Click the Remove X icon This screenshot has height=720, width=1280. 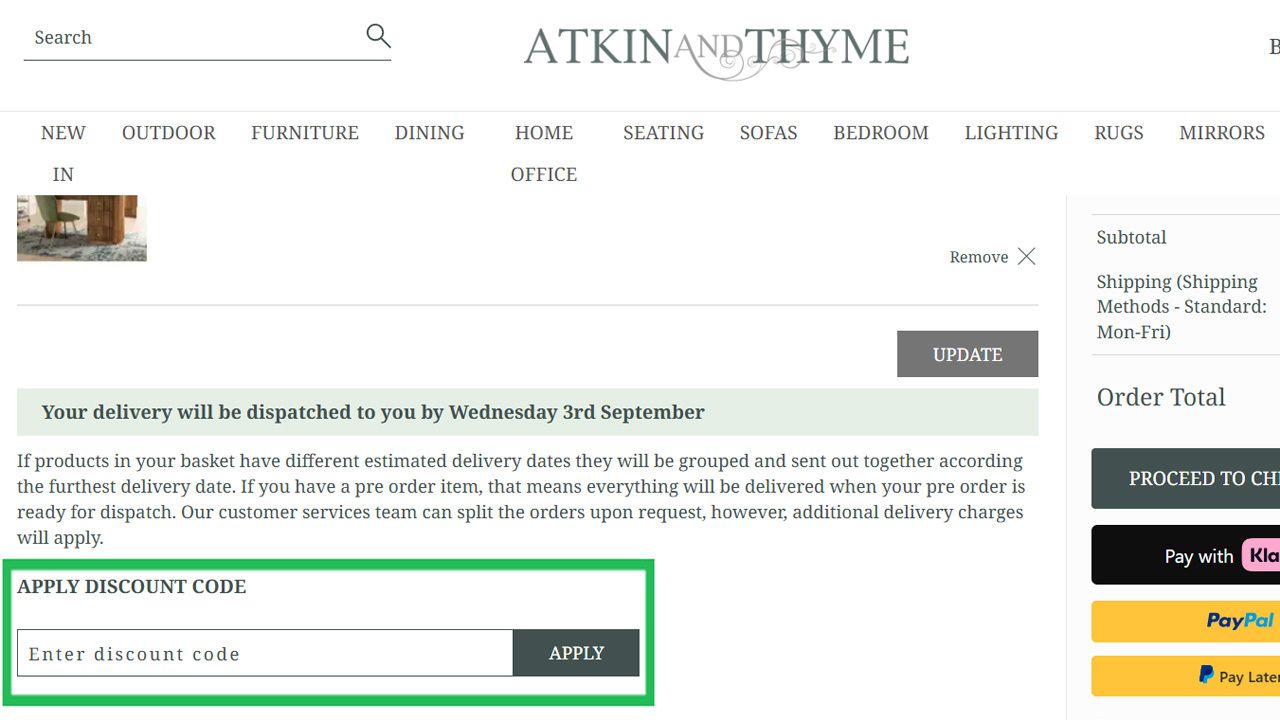pyautogui.click(x=1027, y=257)
